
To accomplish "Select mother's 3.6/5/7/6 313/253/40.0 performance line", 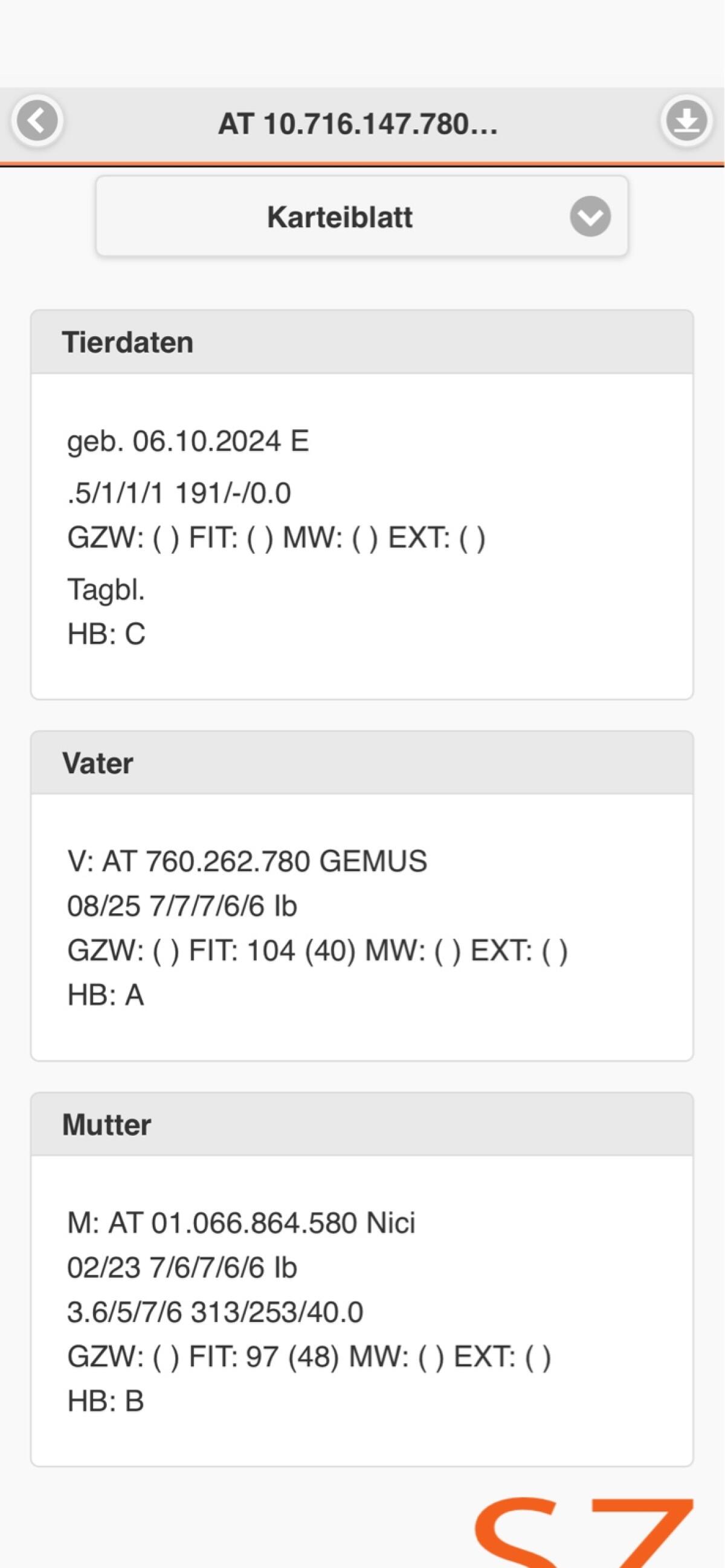I will point(214,1312).
